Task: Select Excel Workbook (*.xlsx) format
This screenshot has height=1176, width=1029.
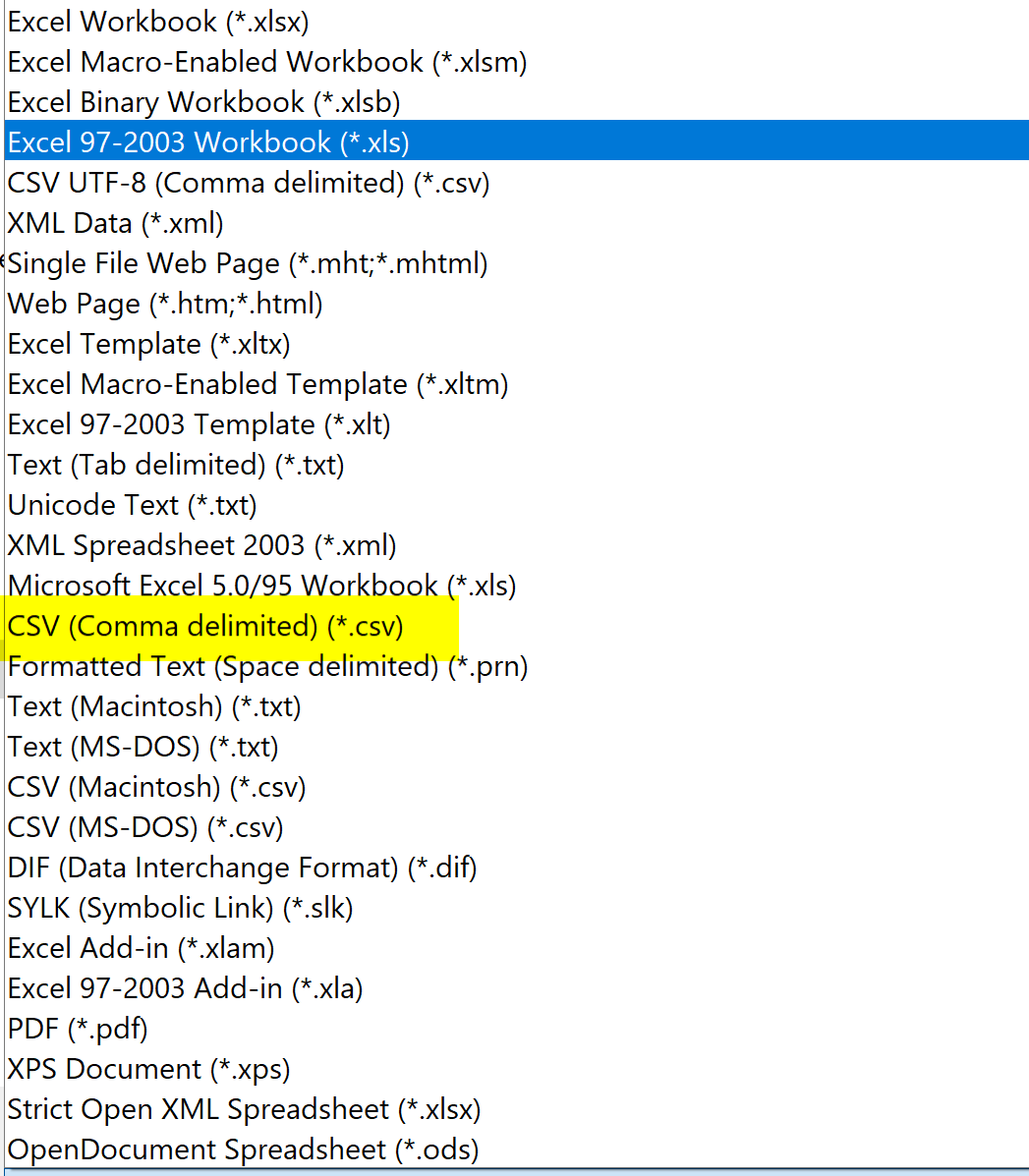Action: coord(517,22)
